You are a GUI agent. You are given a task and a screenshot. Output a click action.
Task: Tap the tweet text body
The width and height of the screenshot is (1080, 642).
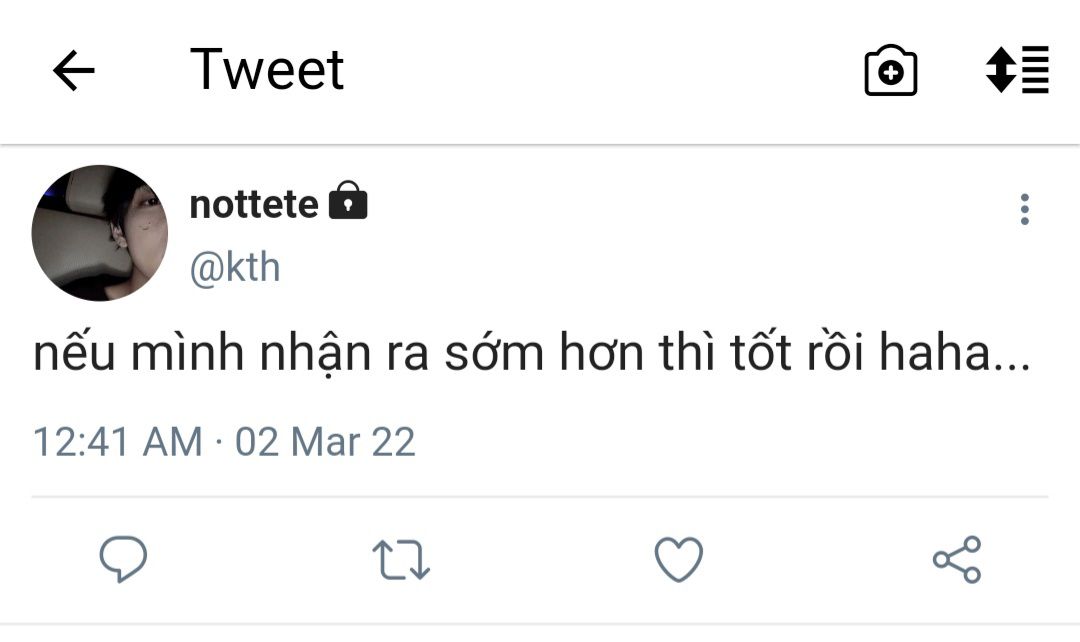(530, 357)
